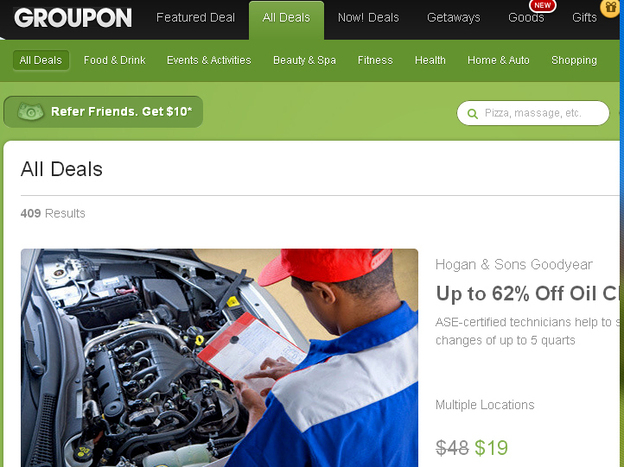Go to the Getaways tab
Image resolution: width=624 pixels, height=467 pixels.
pyautogui.click(x=453, y=18)
